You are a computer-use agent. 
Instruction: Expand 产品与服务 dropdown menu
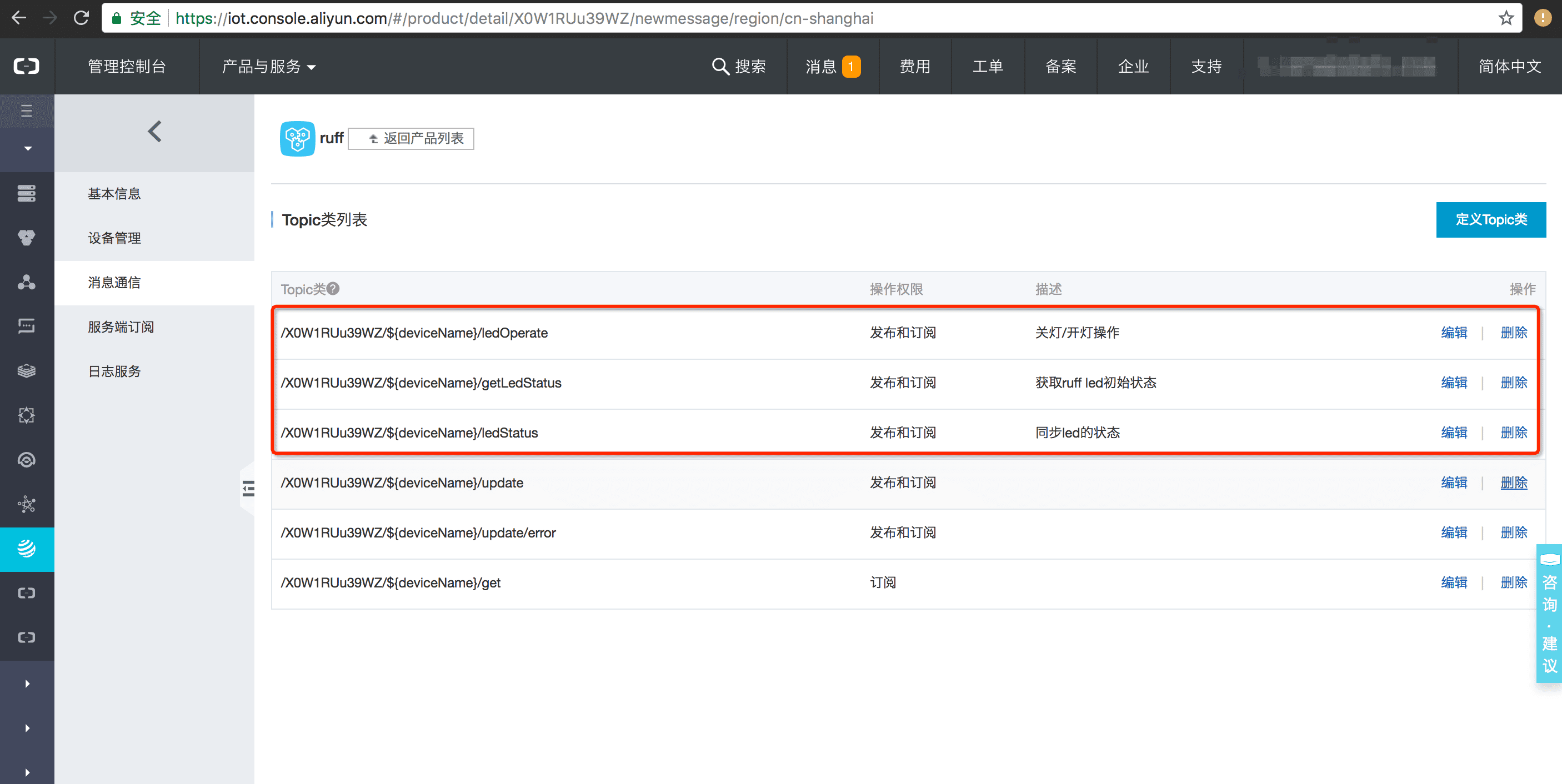(x=269, y=66)
